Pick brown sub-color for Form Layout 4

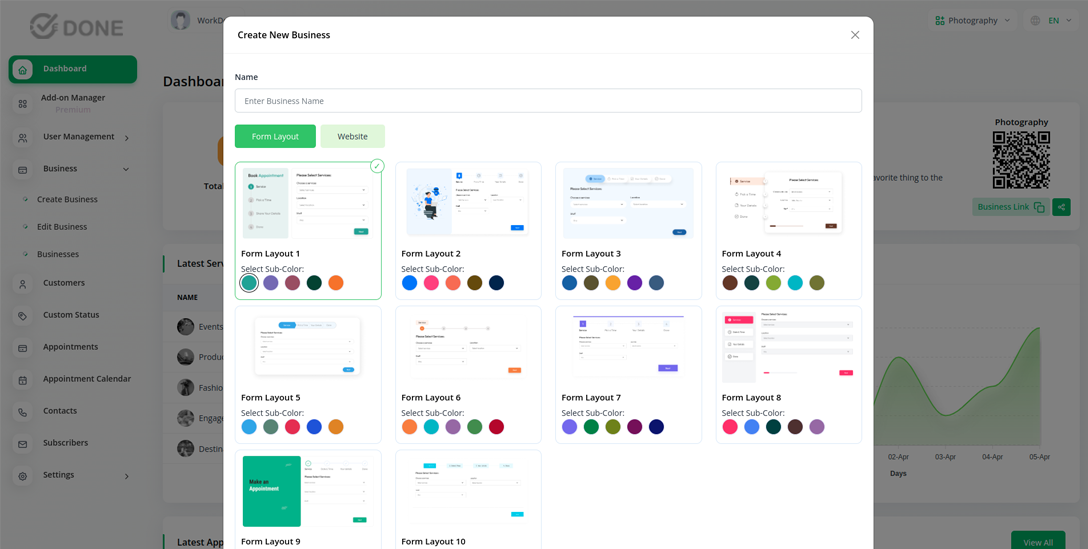click(x=730, y=282)
